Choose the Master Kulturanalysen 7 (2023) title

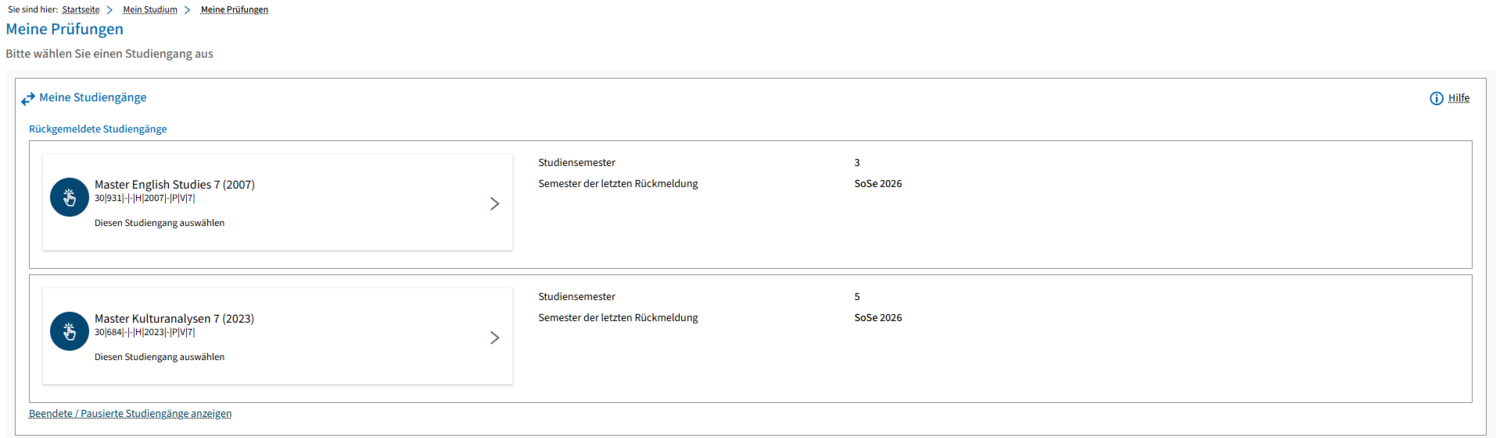(174, 318)
